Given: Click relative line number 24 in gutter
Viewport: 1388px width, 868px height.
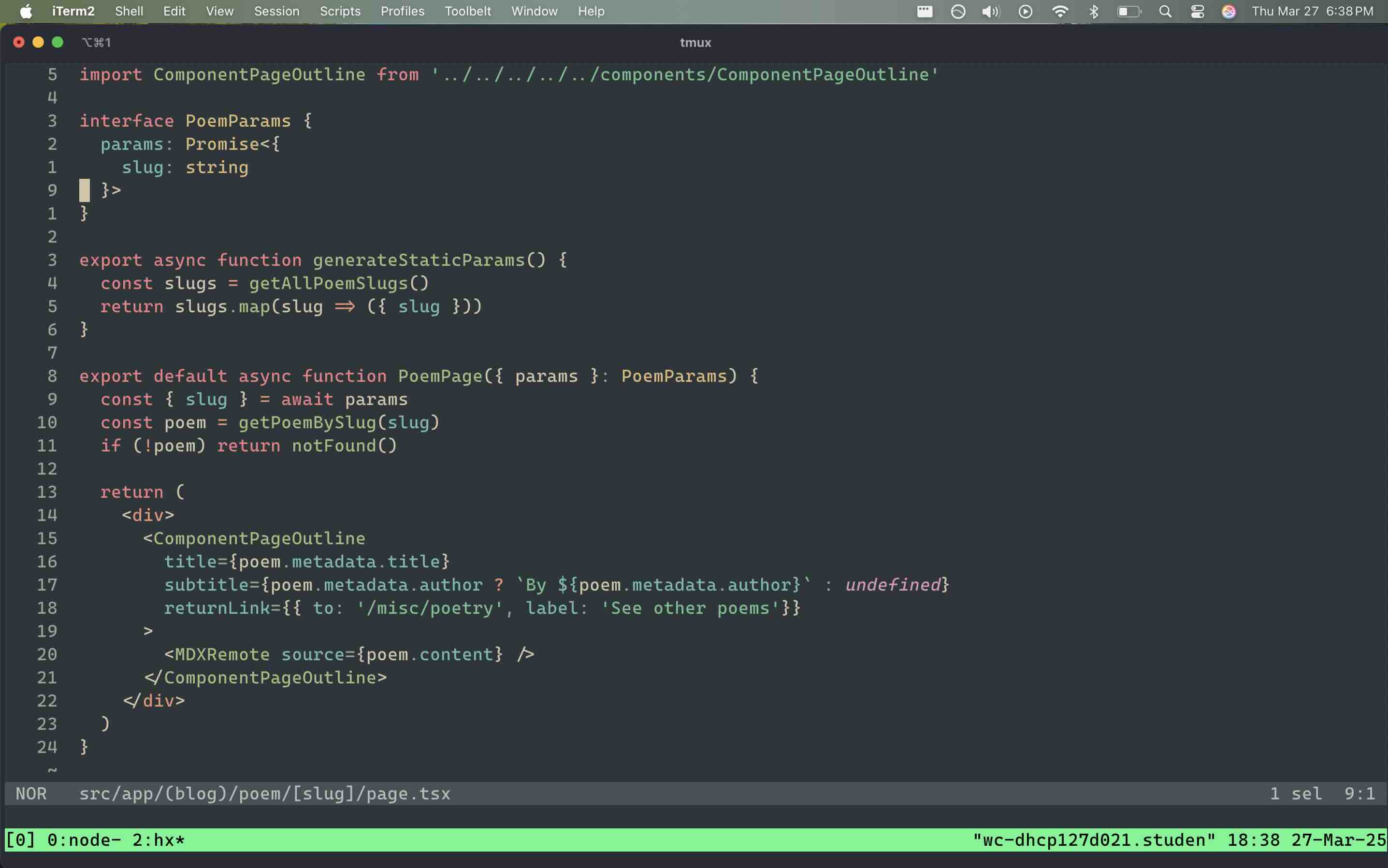Looking at the screenshot, I should [47, 747].
